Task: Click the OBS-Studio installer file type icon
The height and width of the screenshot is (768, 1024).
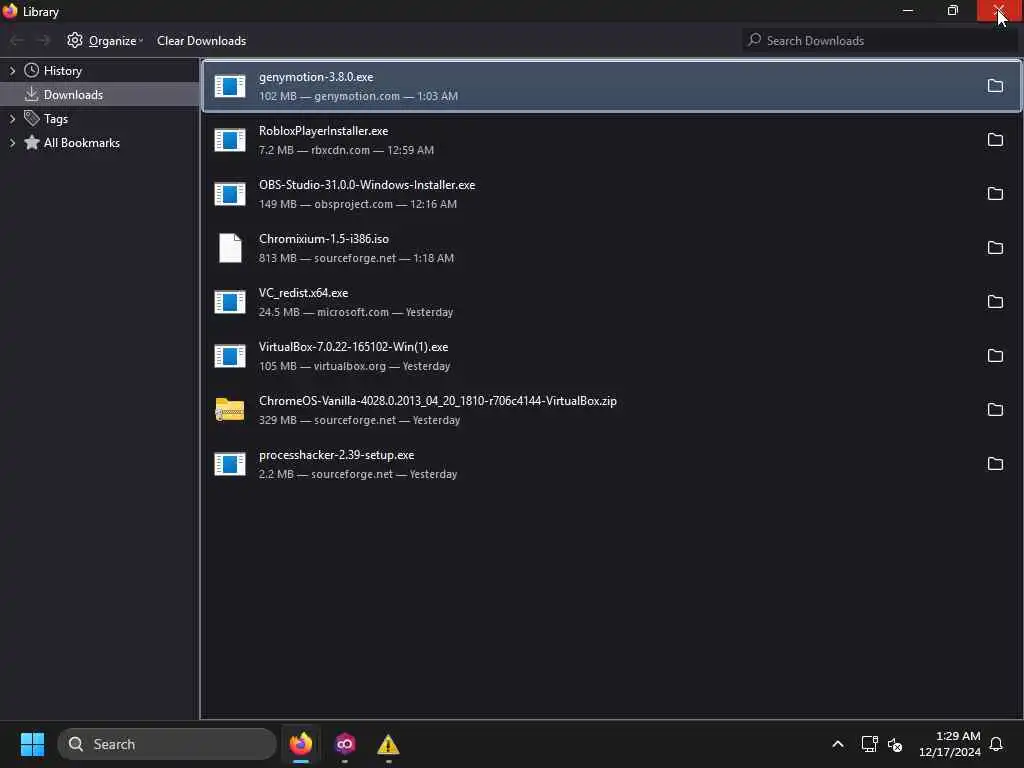Action: coord(230,194)
